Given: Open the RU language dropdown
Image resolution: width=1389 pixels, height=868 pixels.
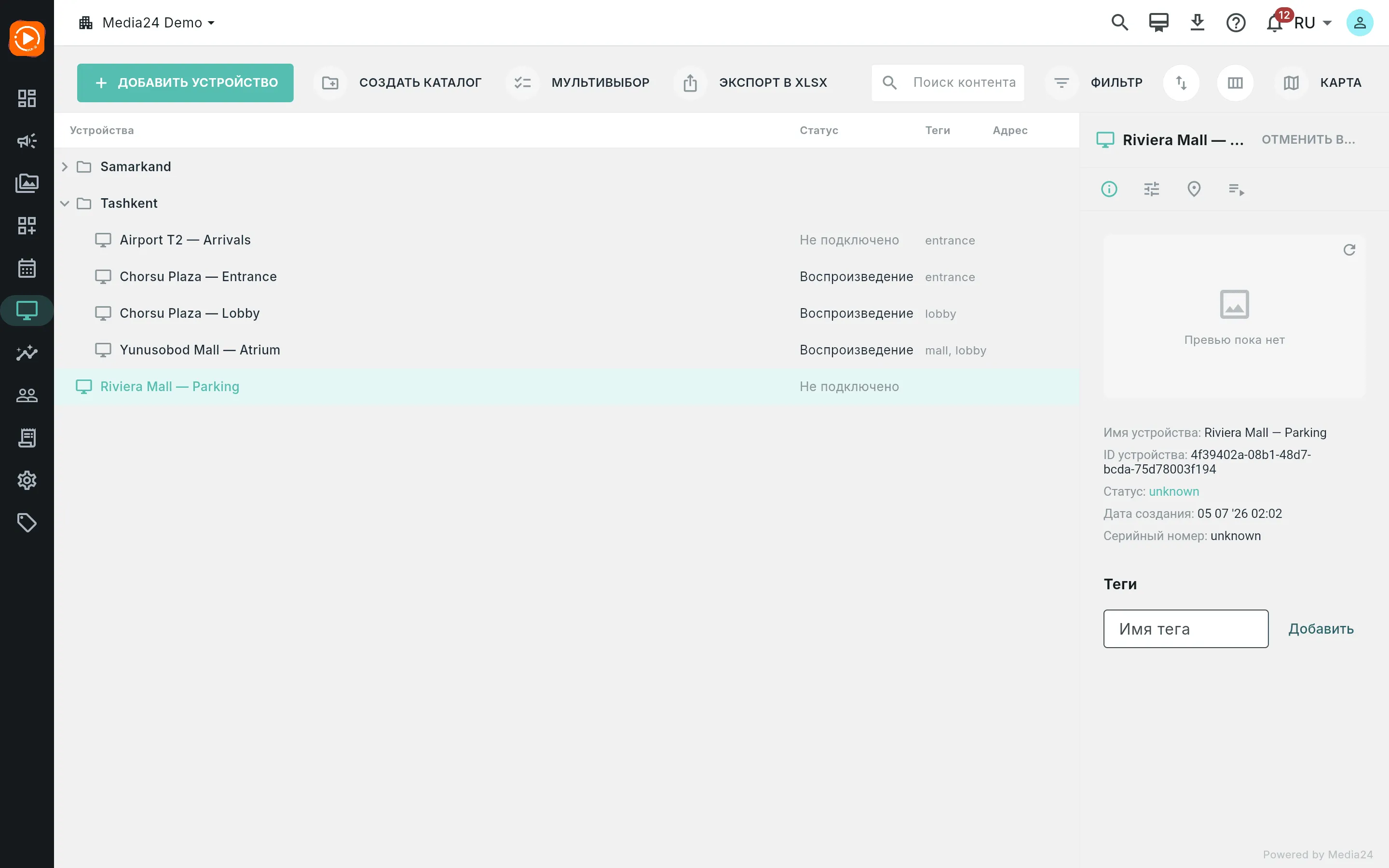Looking at the screenshot, I should coord(1313,23).
